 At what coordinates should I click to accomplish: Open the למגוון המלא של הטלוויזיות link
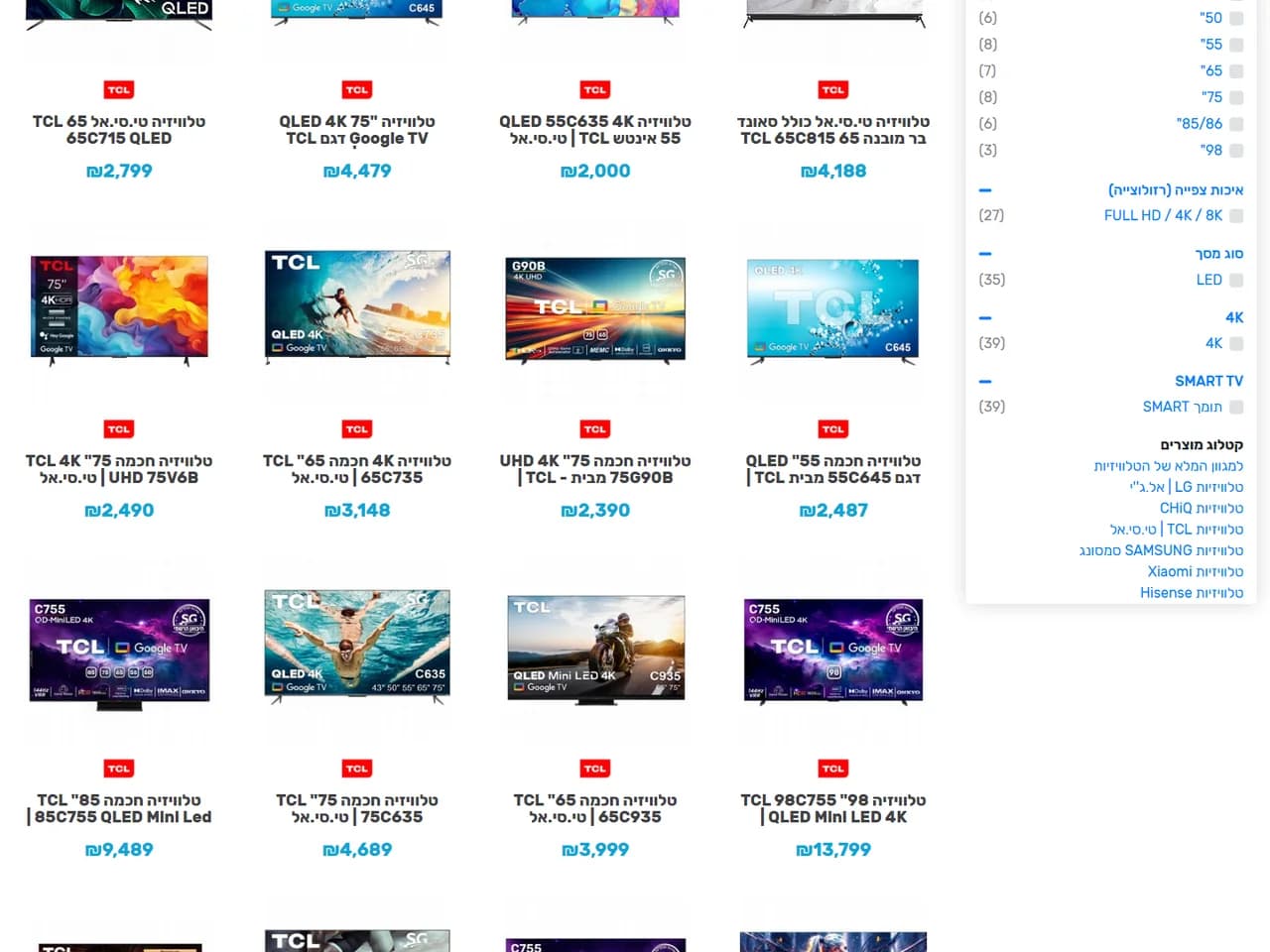click(1169, 466)
